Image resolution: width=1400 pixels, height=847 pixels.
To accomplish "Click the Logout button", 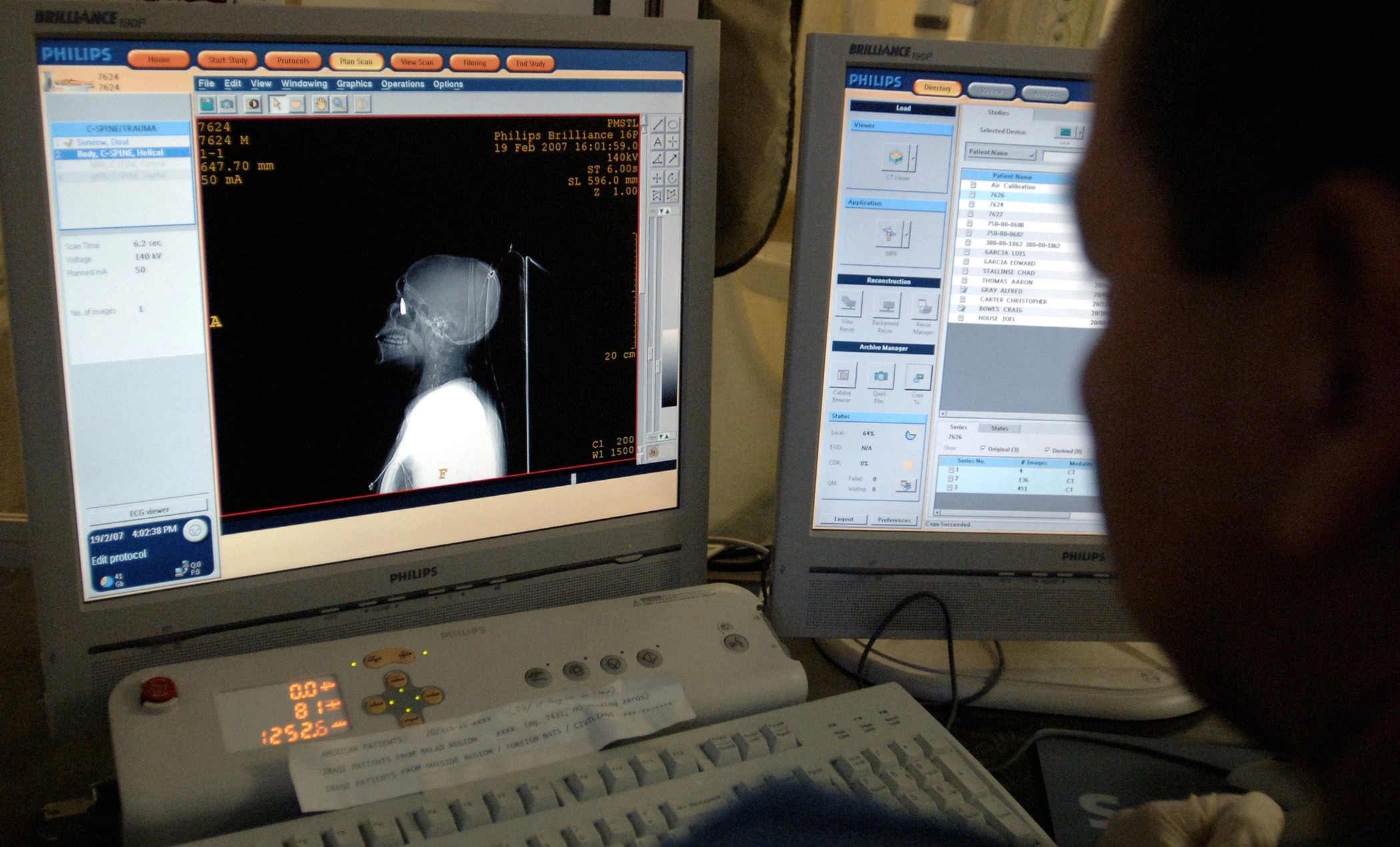I will (843, 518).
